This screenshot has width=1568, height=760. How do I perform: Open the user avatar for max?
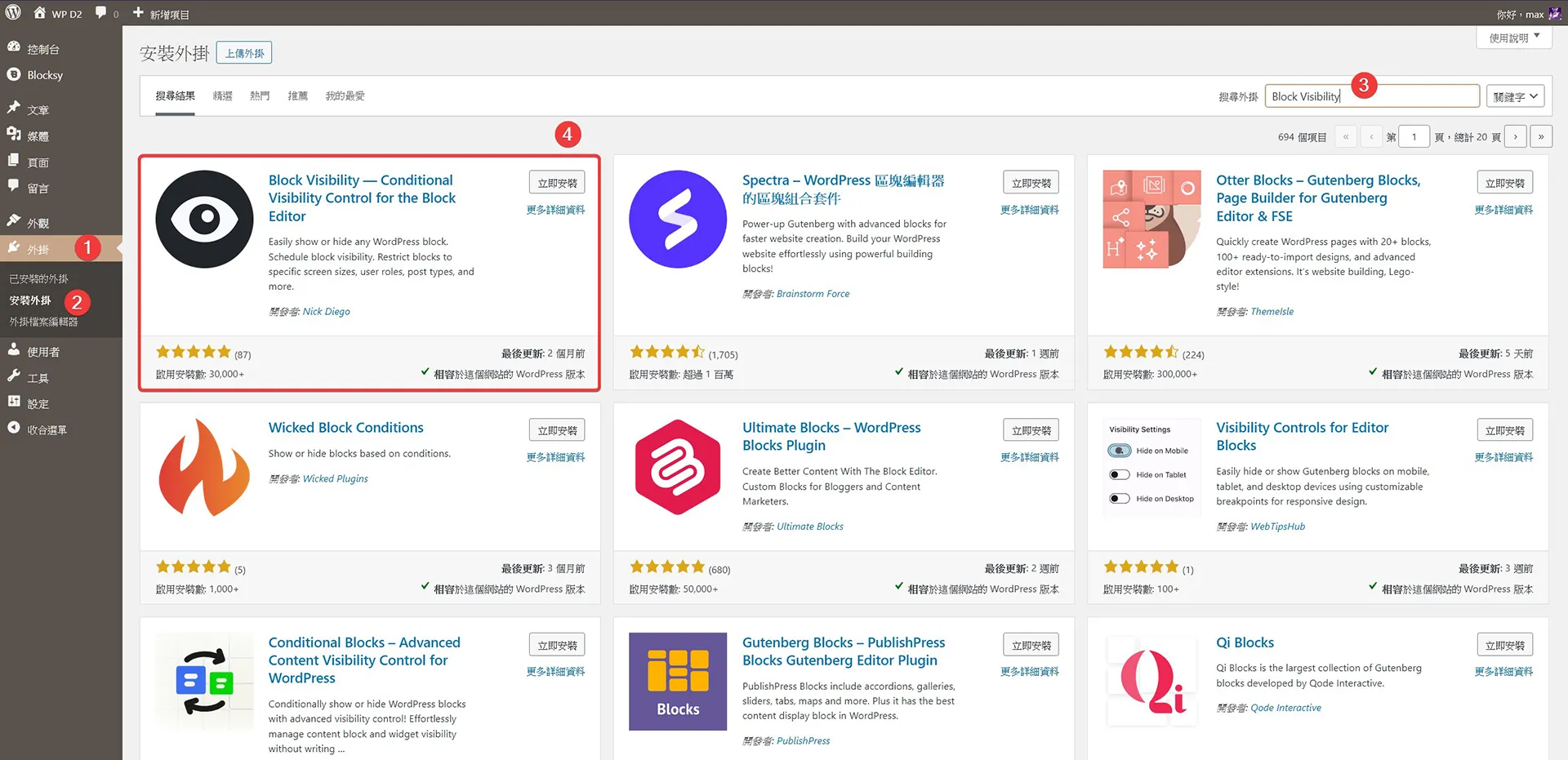point(1555,14)
